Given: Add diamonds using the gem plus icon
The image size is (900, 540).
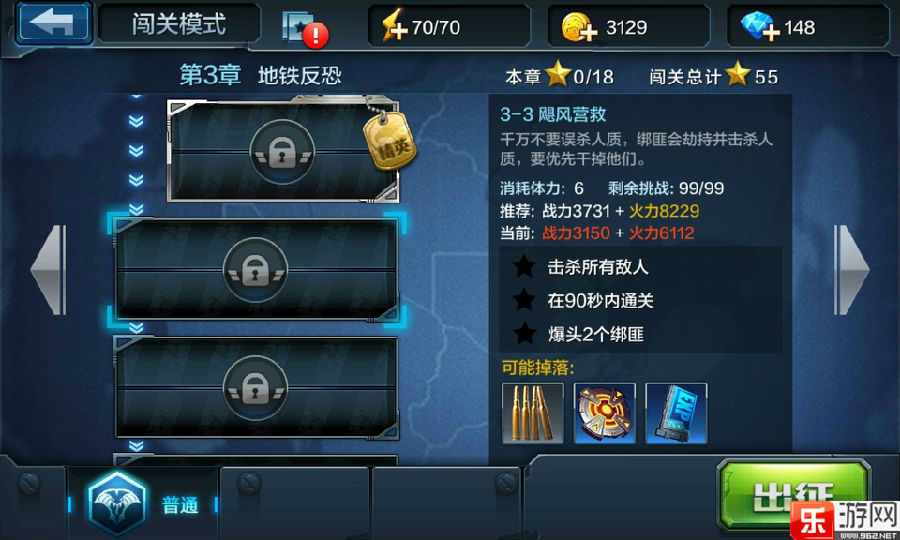Looking at the screenshot, I should coord(760,26).
